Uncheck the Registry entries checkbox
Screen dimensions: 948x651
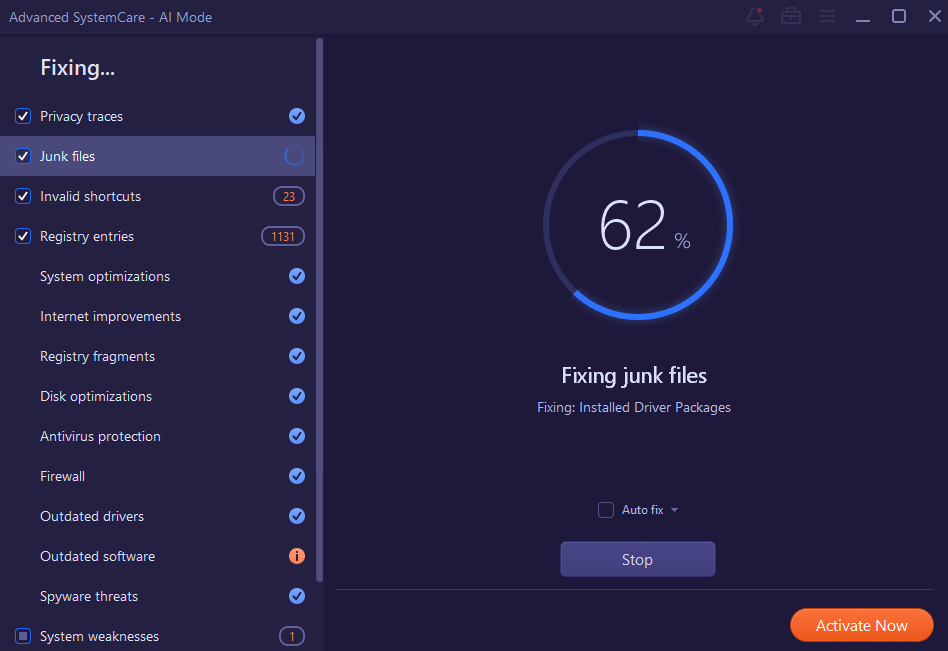pos(23,236)
